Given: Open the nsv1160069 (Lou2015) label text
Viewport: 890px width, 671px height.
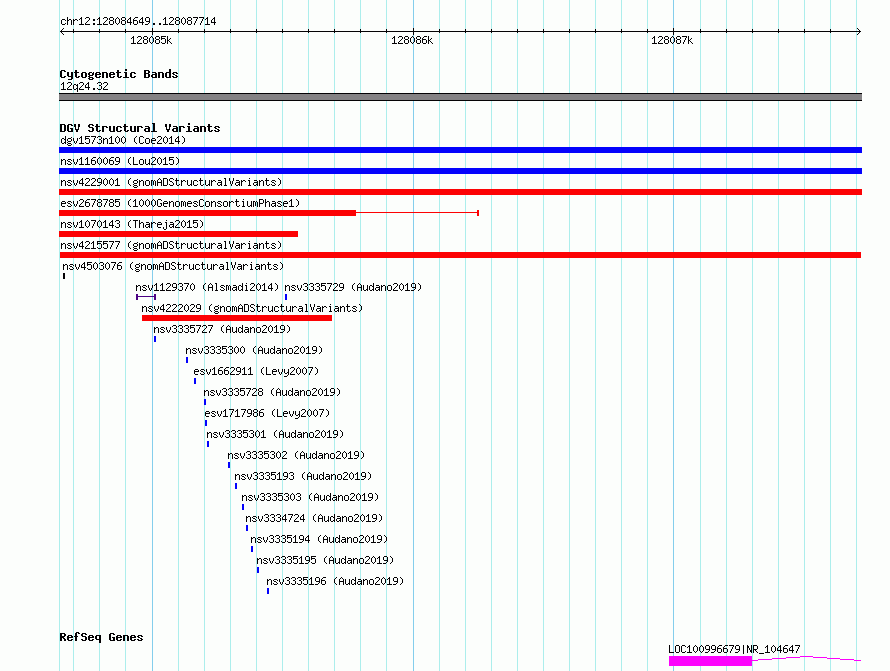Looking at the screenshot, I should coord(120,161).
